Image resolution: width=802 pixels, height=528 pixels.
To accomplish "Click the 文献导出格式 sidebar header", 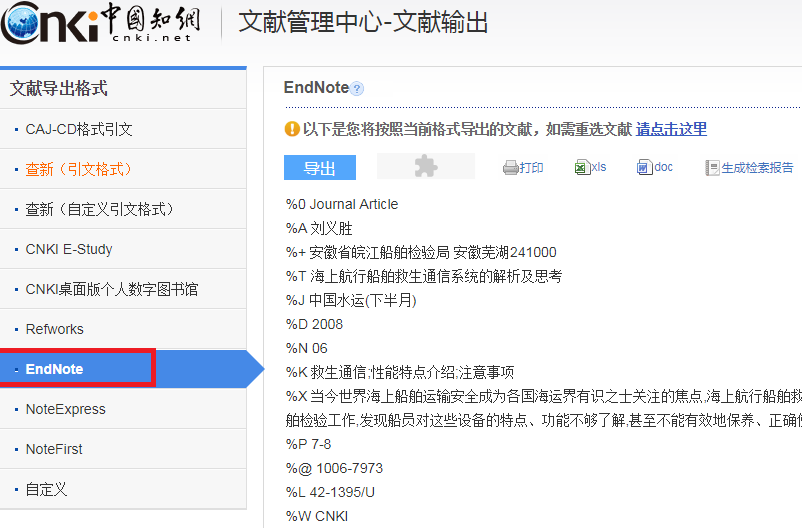I will (59, 88).
